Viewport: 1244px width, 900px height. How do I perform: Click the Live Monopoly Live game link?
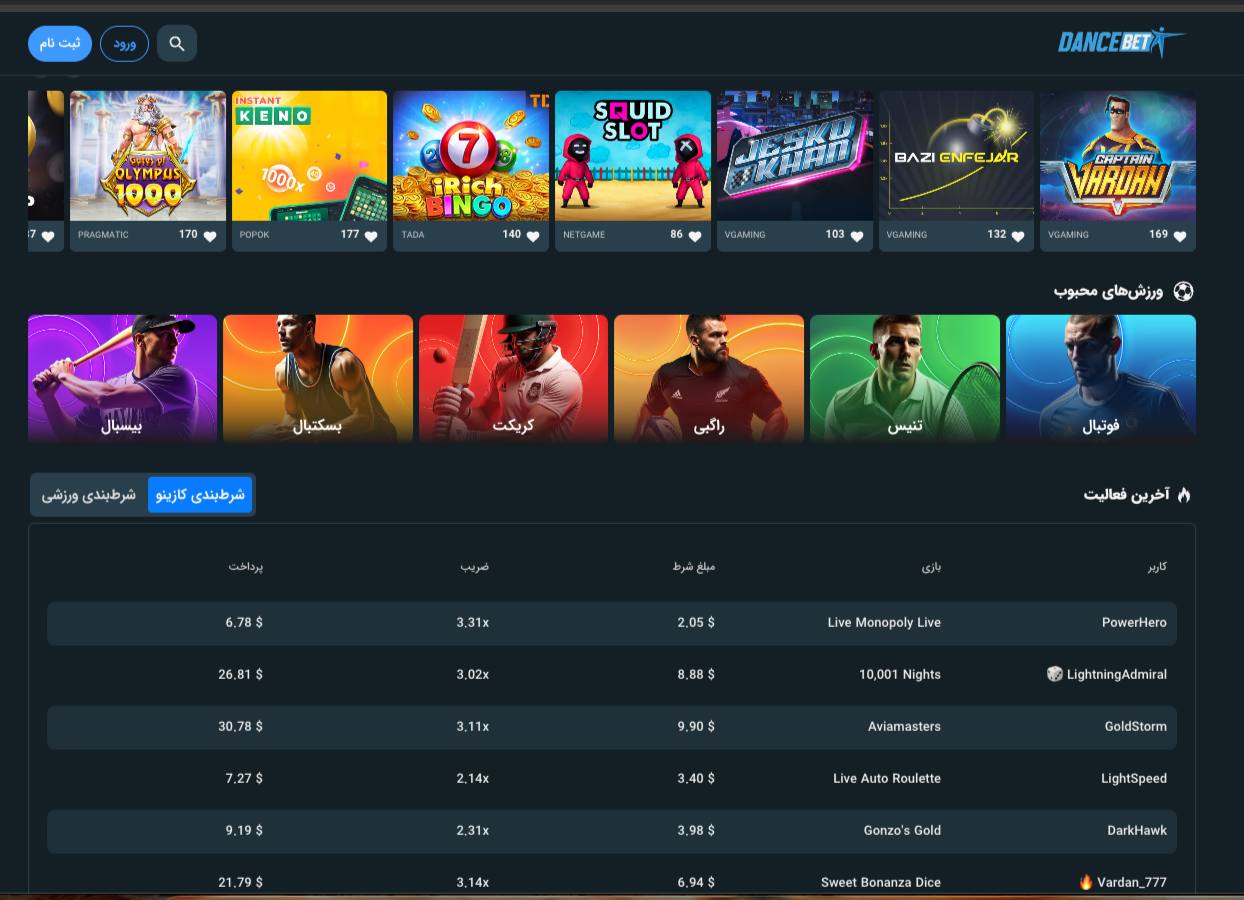(884, 622)
